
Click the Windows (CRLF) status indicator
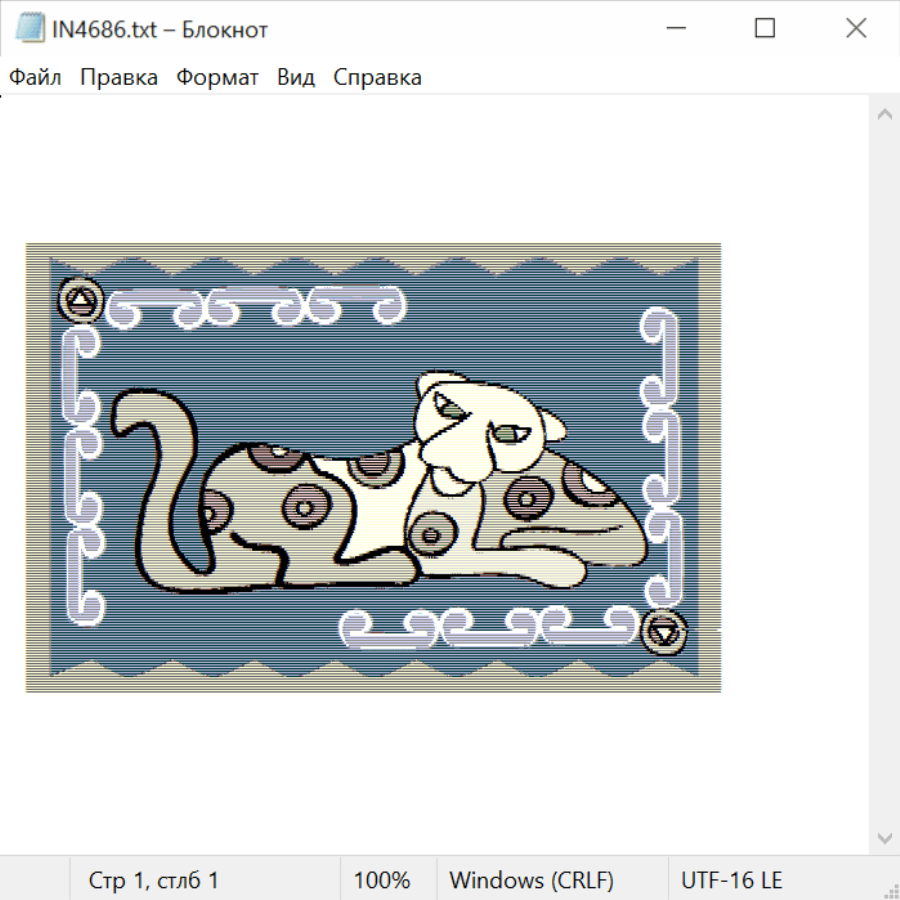[x=531, y=880]
